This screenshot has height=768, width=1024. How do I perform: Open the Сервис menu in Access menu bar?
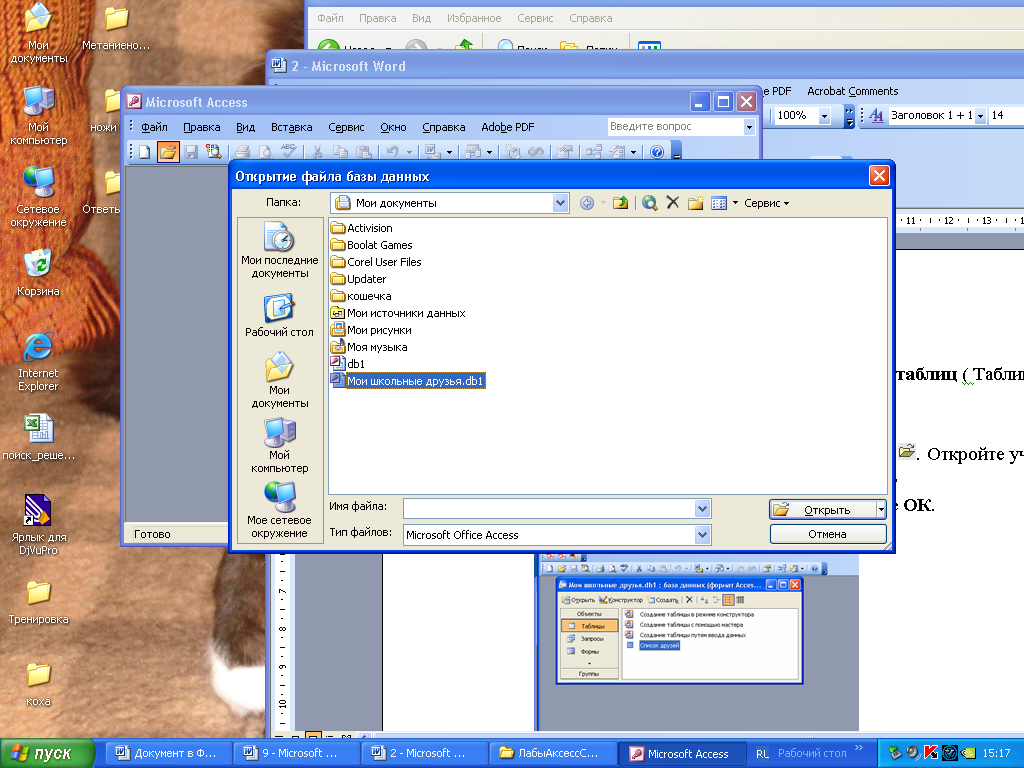(x=346, y=127)
